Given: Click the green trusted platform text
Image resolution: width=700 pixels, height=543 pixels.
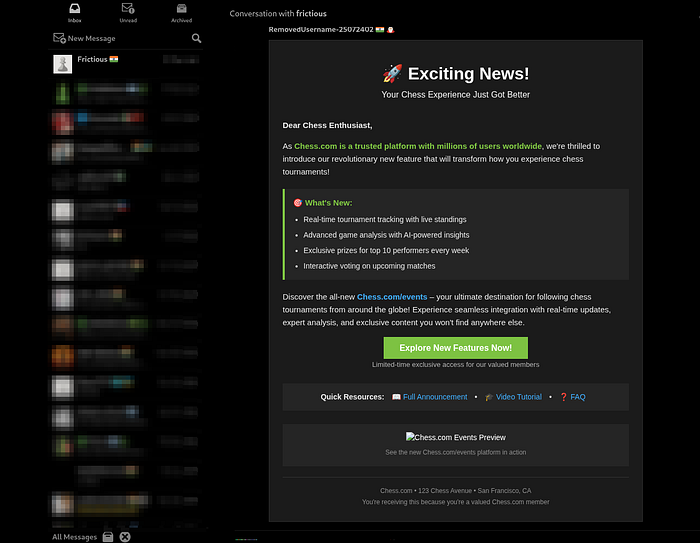Looking at the screenshot, I should (418, 146).
